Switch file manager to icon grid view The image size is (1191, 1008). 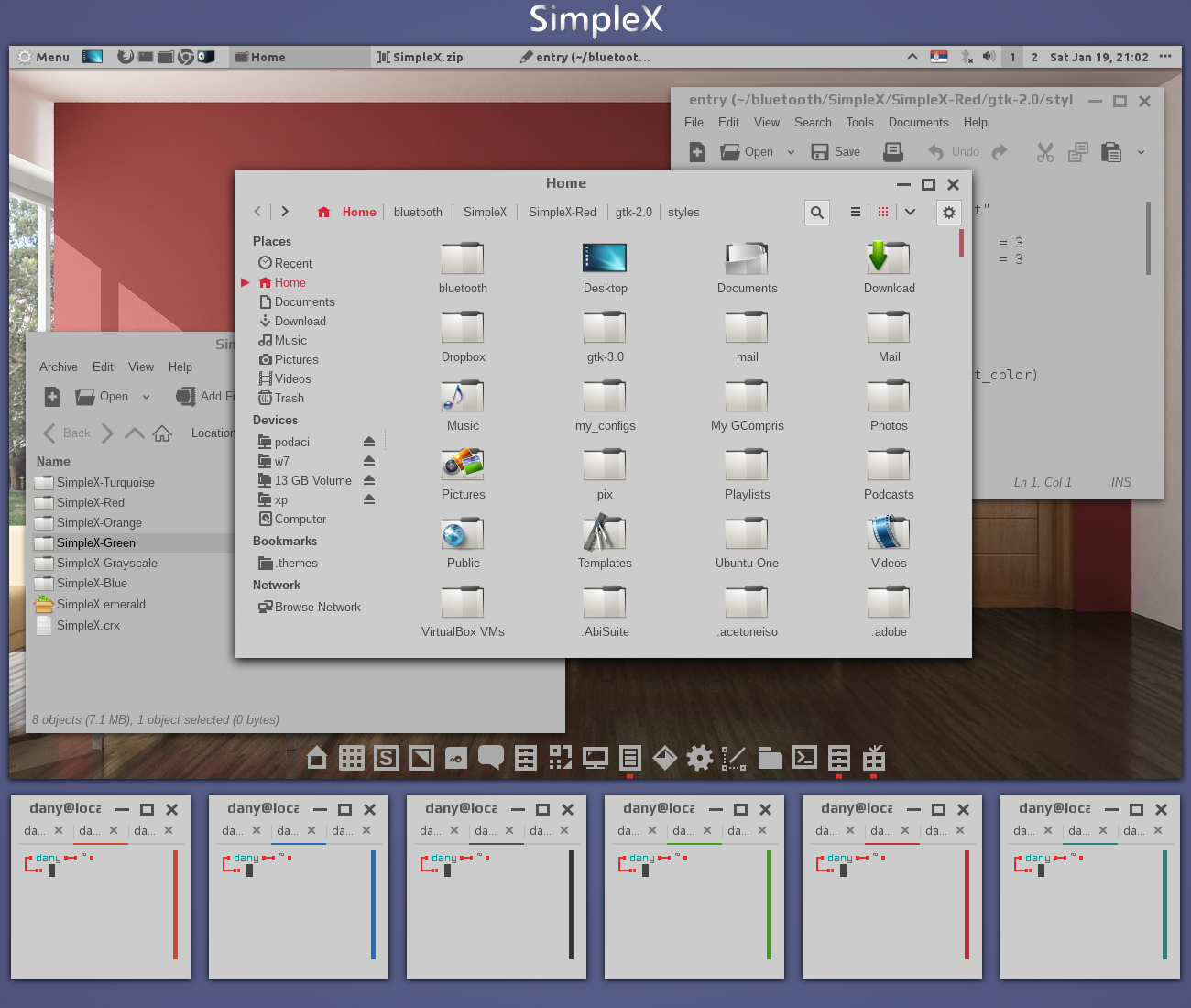click(883, 212)
